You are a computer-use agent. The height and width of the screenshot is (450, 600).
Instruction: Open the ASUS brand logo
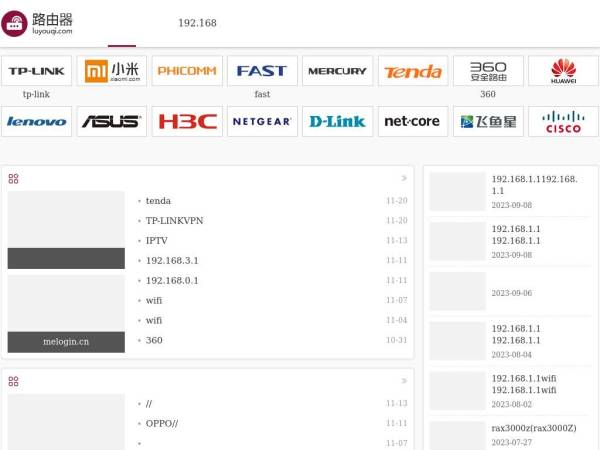tap(112, 121)
